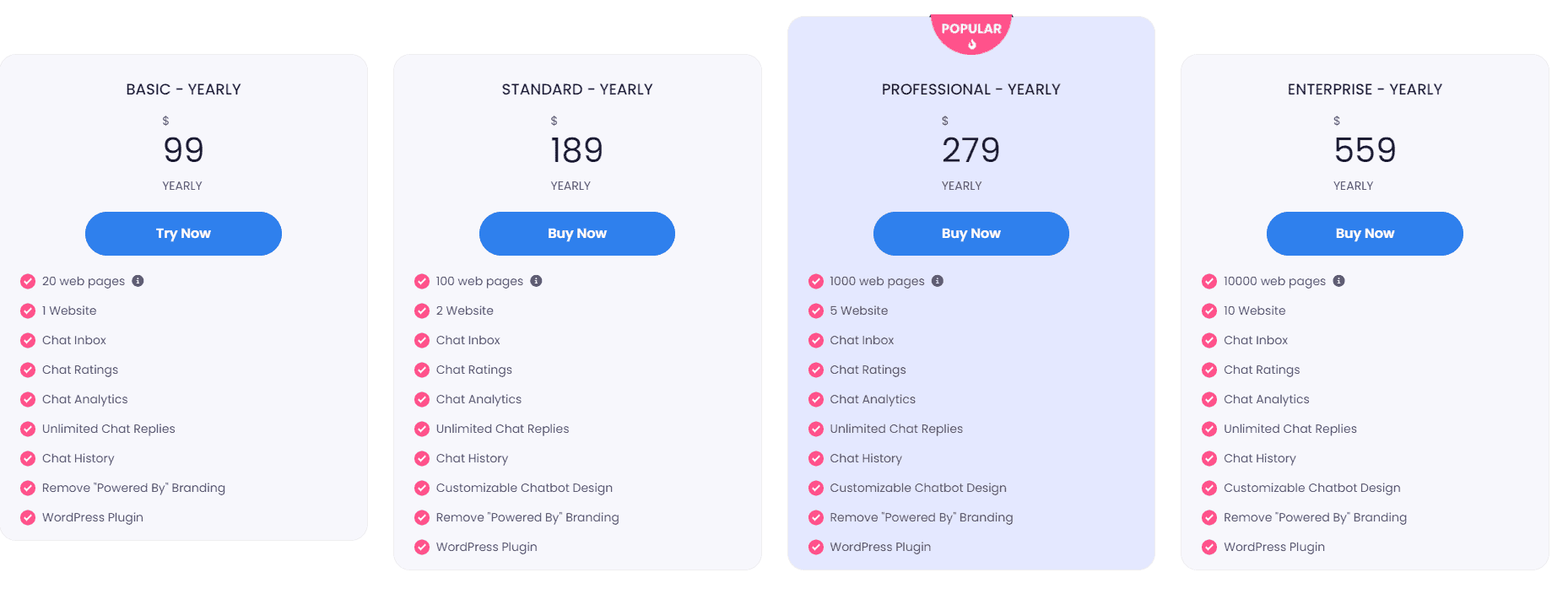
Task: Click the $99 price in Basic plan
Action: 183,150
